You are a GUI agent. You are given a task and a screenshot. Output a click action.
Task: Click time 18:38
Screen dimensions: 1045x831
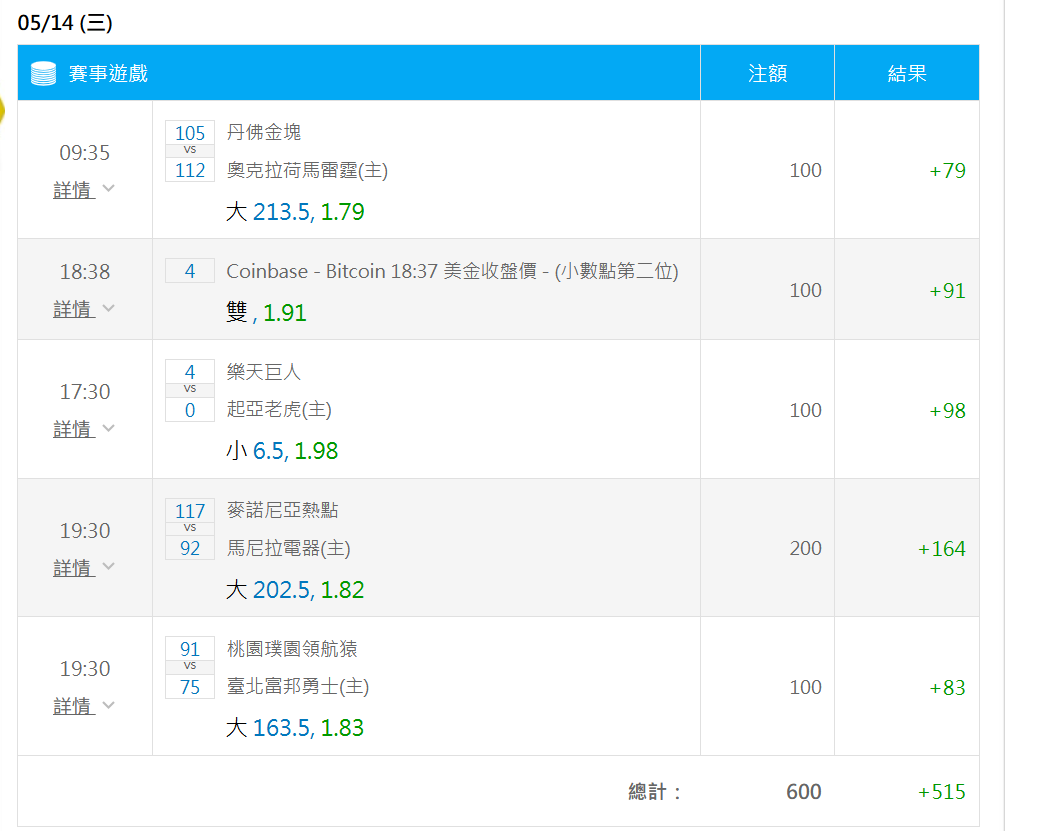[85, 272]
